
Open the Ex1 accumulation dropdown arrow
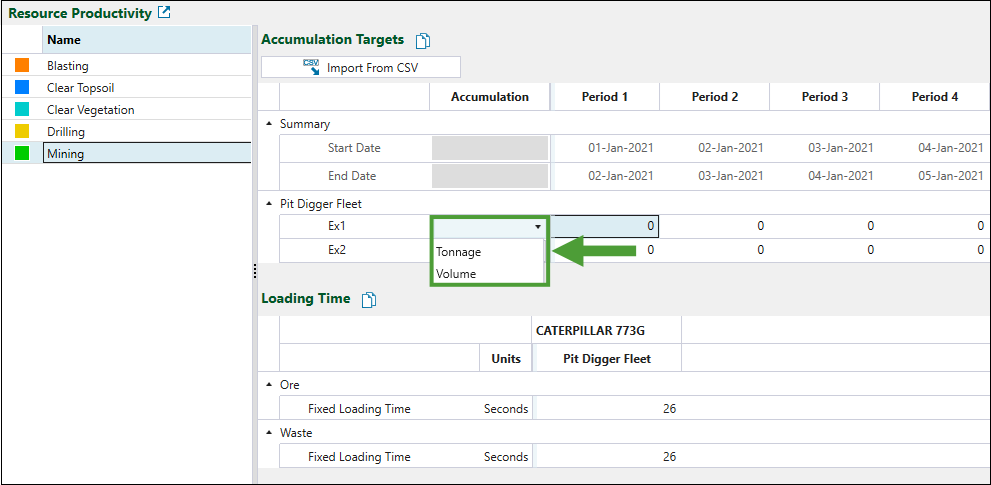(x=538, y=227)
